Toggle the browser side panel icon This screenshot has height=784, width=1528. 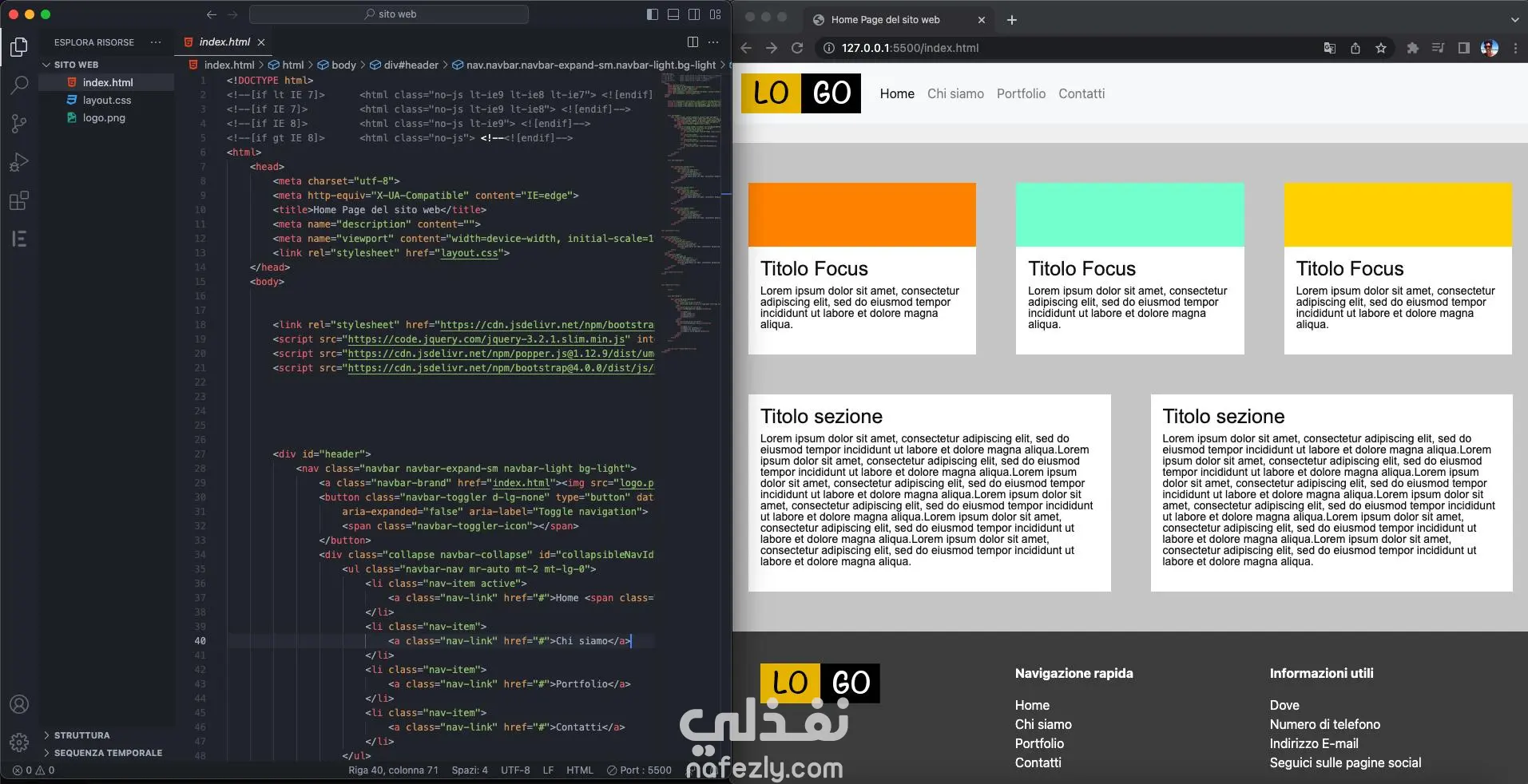click(x=1463, y=48)
